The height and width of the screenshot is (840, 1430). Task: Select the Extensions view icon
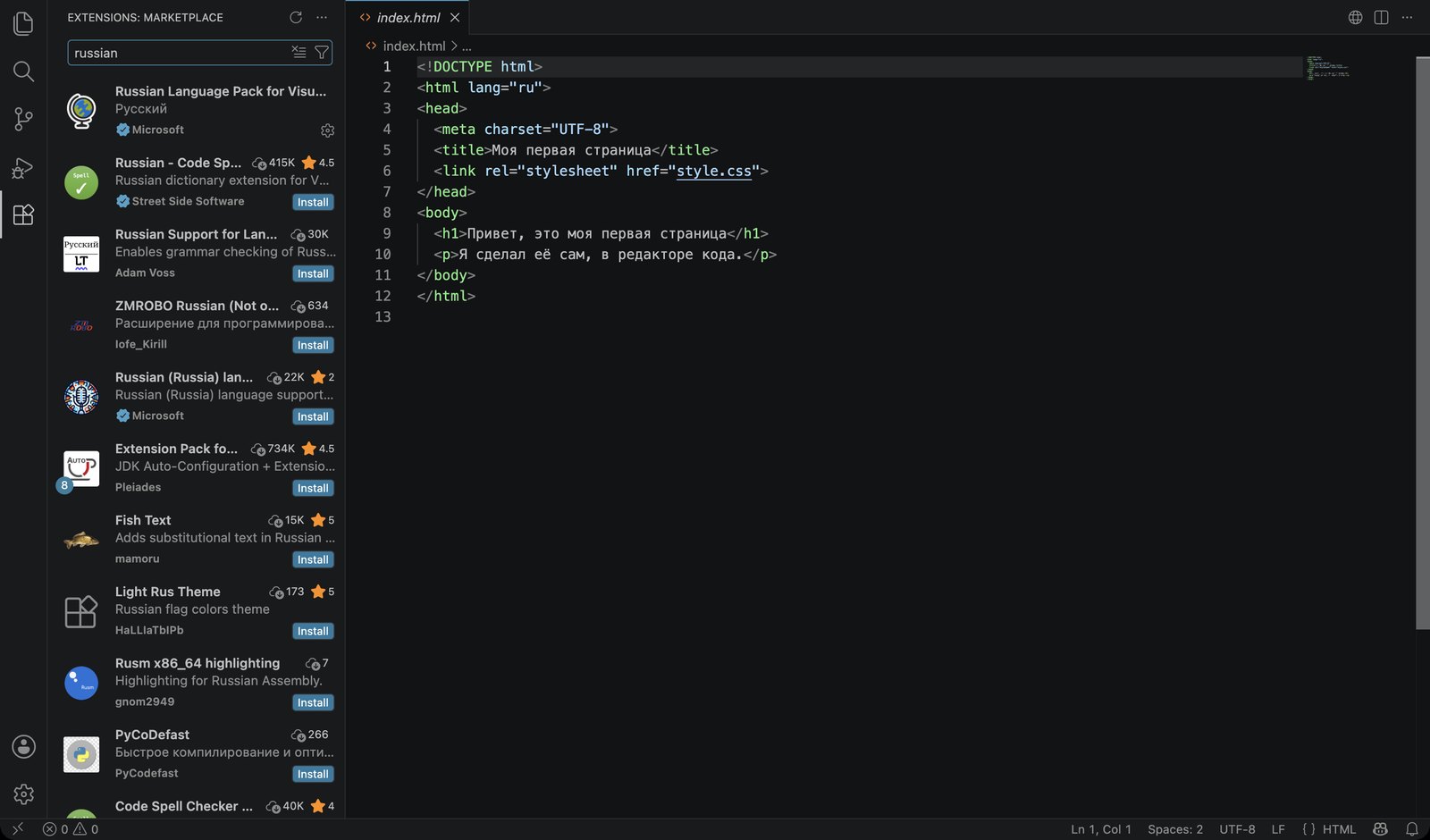pyautogui.click(x=23, y=214)
